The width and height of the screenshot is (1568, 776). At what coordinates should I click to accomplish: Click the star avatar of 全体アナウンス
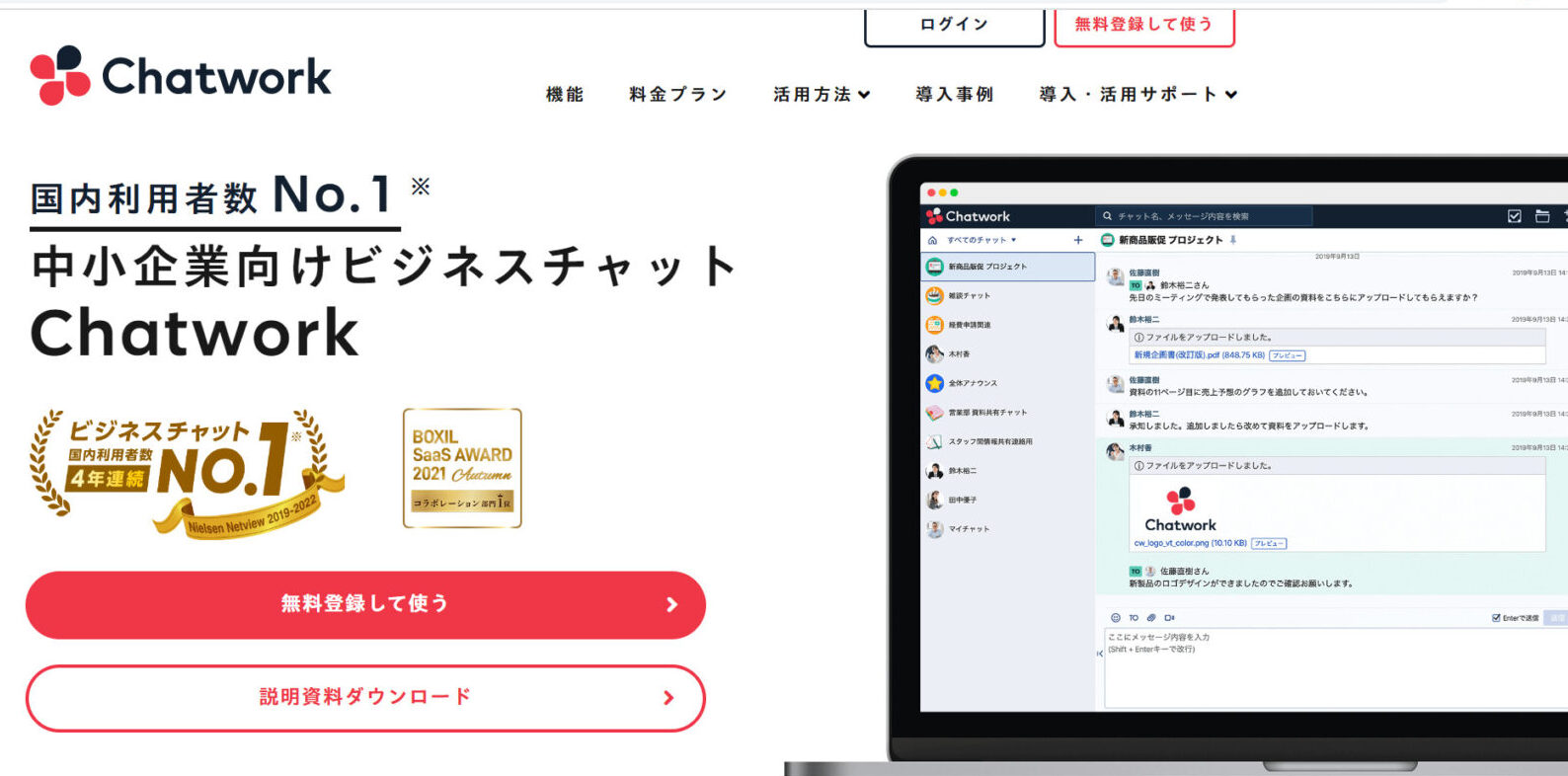point(934,383)
